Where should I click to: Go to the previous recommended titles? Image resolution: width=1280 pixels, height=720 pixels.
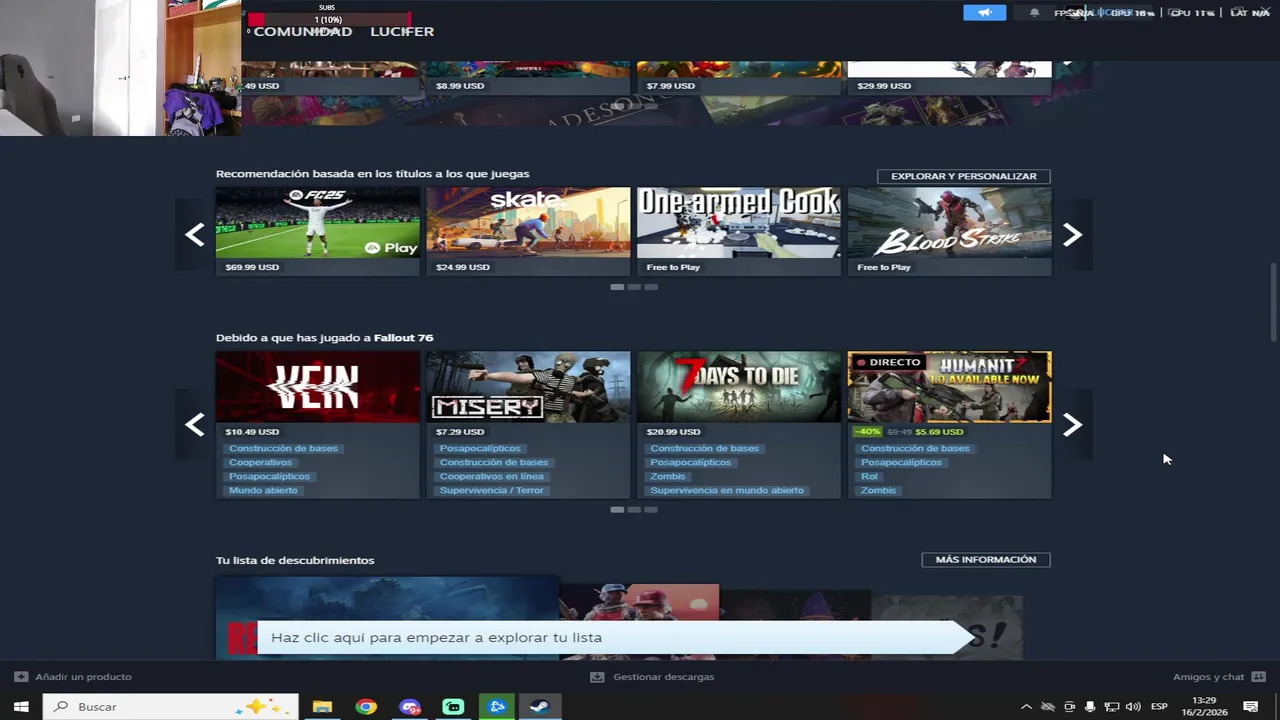tap(195, 235)
